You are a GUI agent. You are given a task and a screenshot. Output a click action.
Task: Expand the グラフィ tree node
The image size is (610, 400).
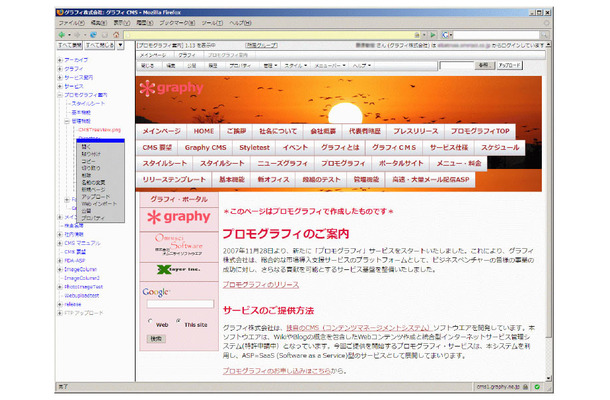pyautogui.click(x=60, y=69)
